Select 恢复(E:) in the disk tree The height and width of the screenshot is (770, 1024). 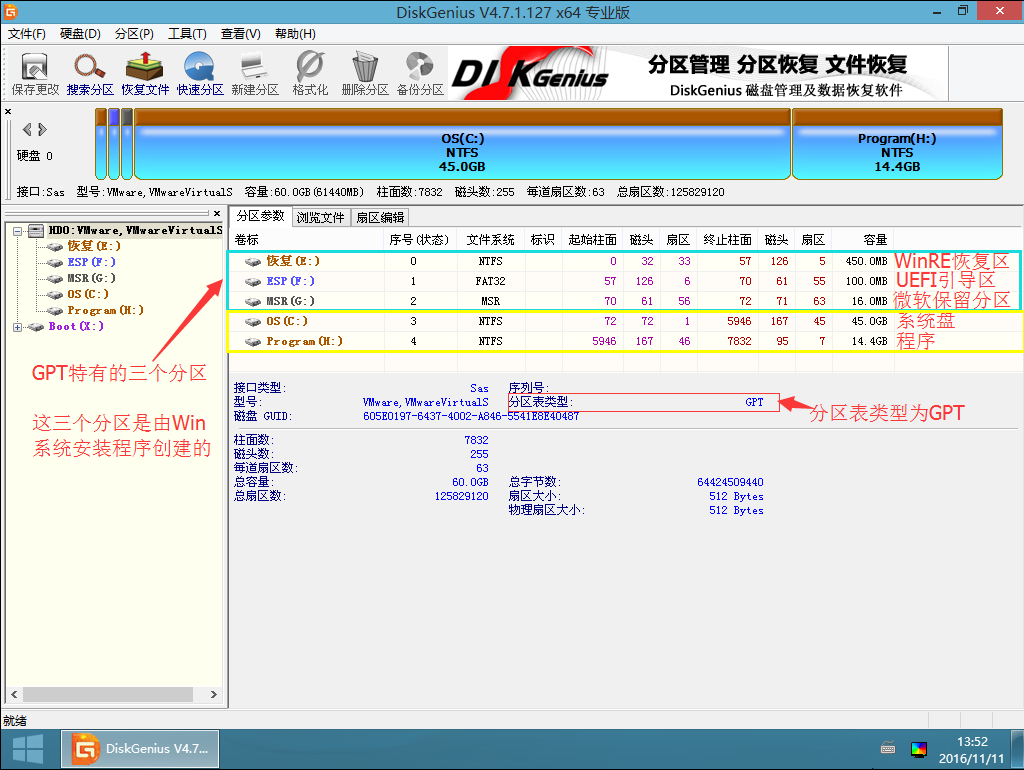(x=94, y=246)
